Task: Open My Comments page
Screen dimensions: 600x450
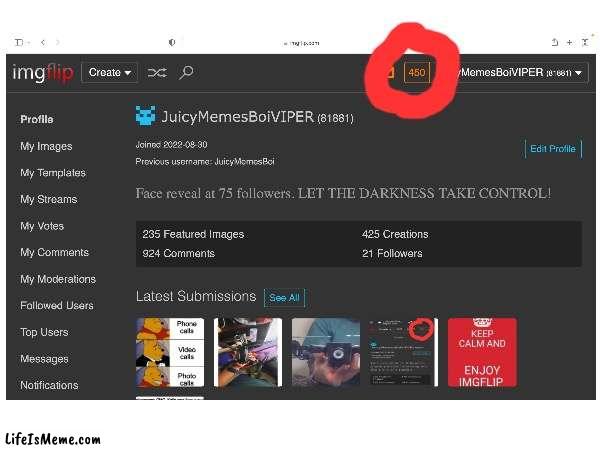Action: pyautogui.click(x=55, y=253)
